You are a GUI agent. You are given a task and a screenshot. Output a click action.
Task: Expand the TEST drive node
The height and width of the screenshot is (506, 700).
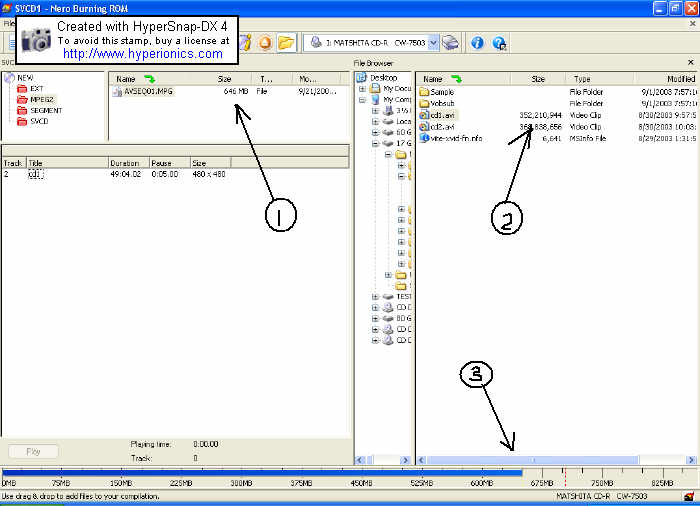[375, 297]
